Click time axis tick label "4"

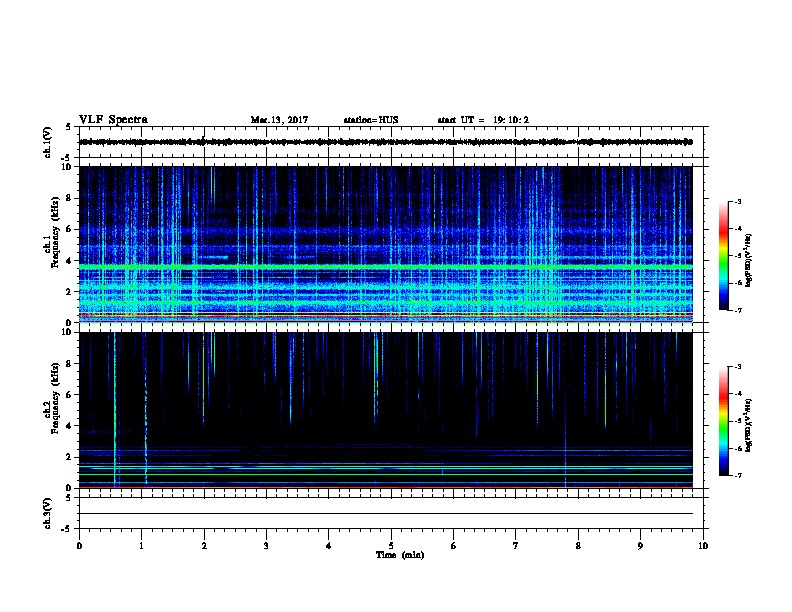(x=328, y=546)
